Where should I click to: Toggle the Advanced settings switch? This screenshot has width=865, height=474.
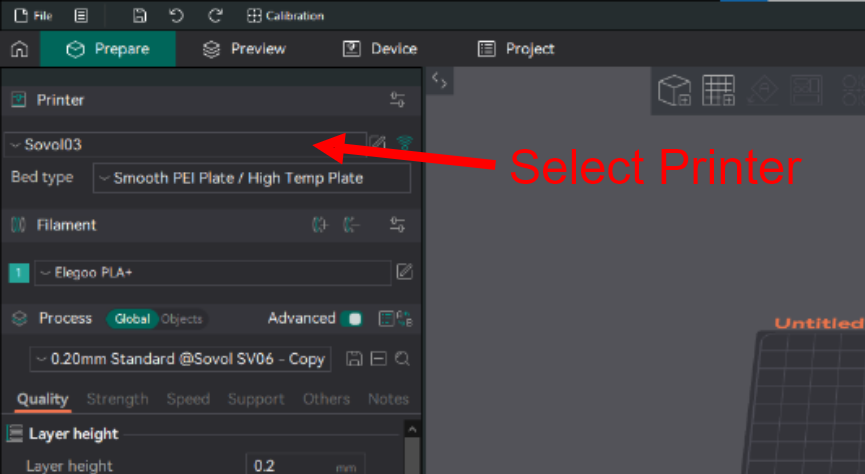tap(352, 319)
